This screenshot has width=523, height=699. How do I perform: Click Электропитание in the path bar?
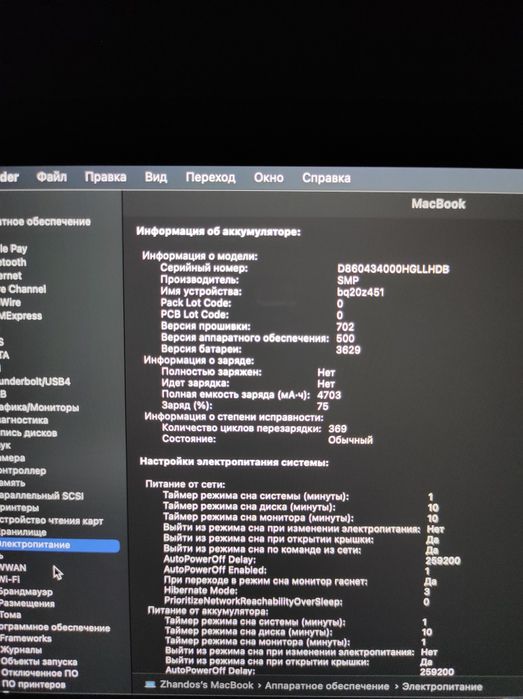[442, 687]
